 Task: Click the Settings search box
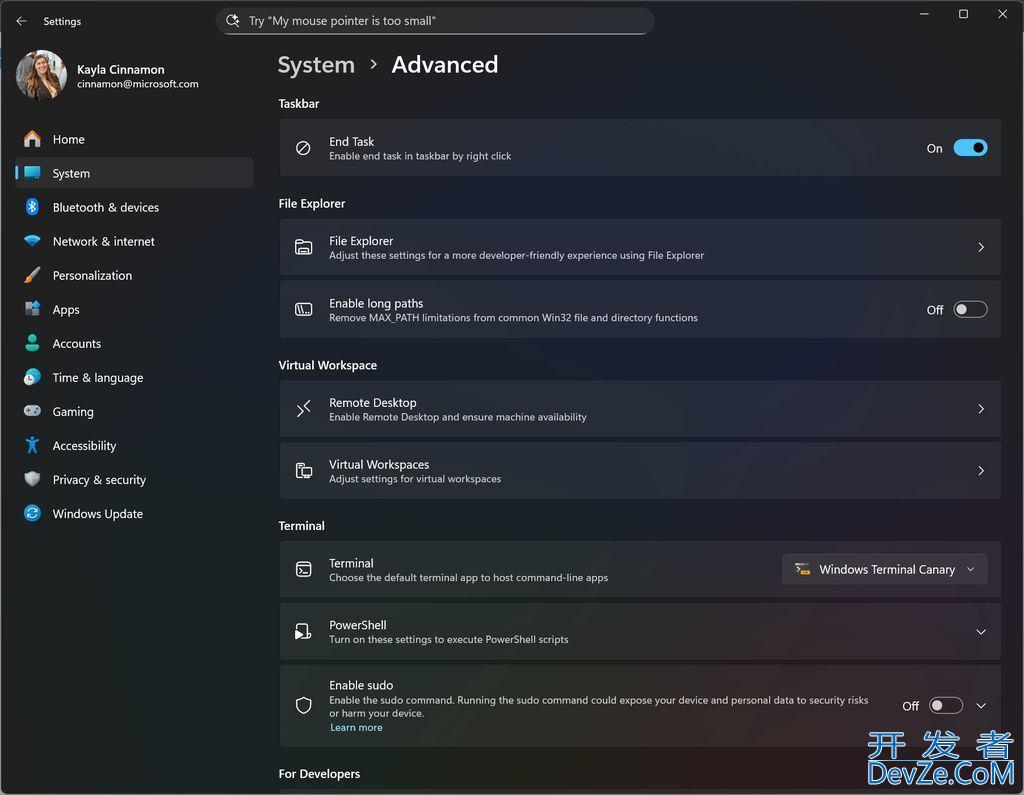coord(435,21)
